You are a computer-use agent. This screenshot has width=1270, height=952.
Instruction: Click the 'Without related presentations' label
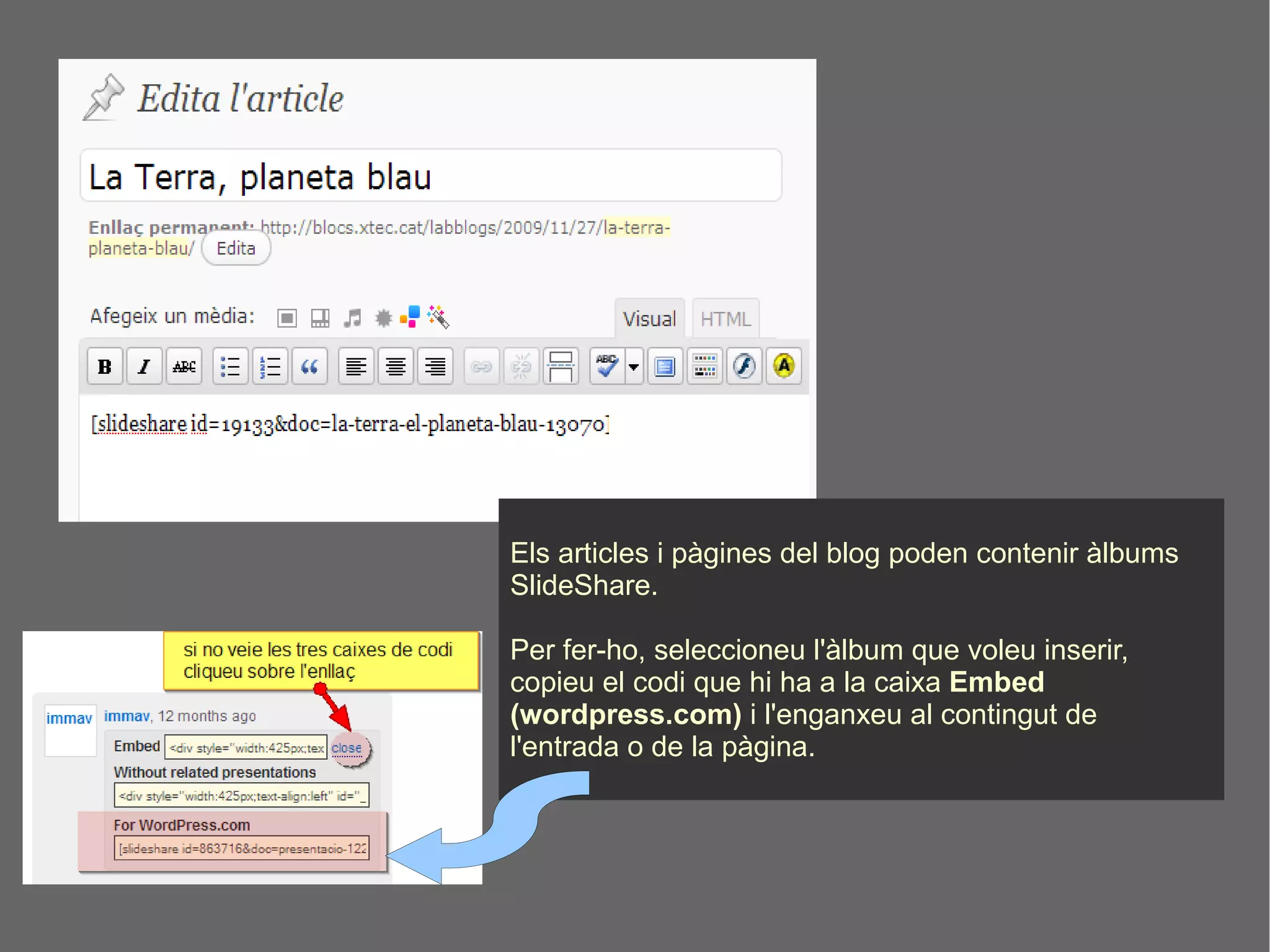click(215, 772)
